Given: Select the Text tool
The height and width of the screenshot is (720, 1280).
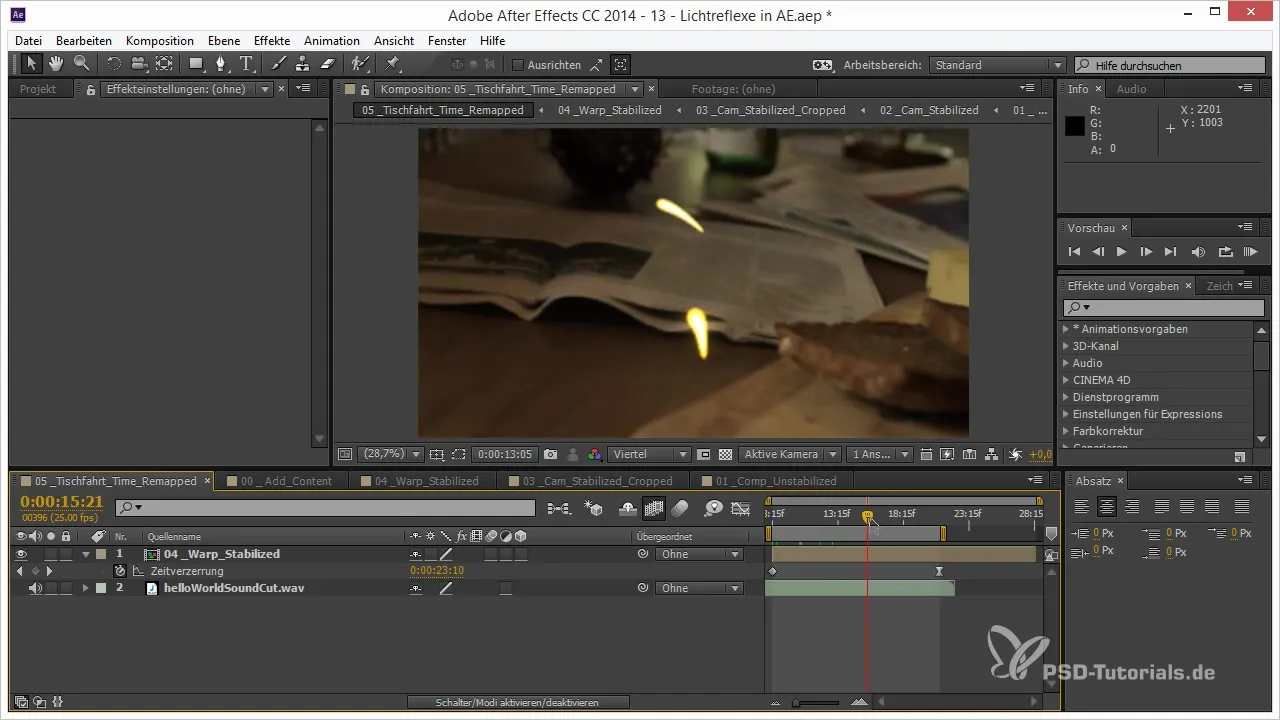Looking at the screenshot, I should (246, 64).
